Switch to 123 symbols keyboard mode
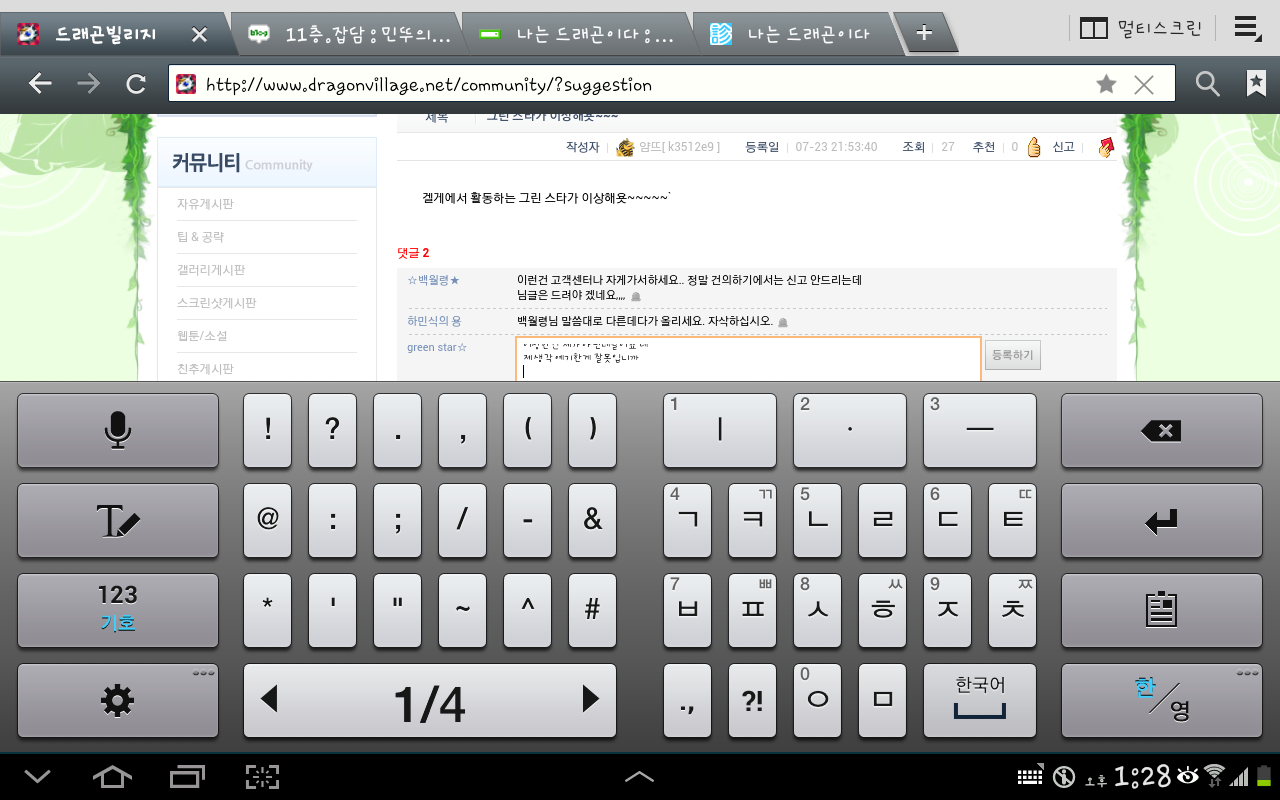This screenshot has height=800, width=1280. (x=118, y=610)
